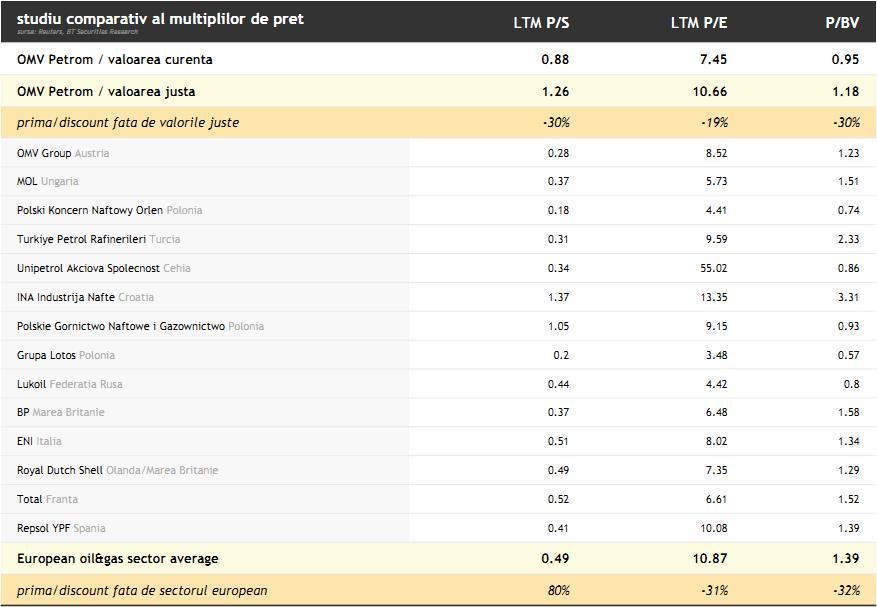Select the 'OMV Petrom / valoarea justa' row label
877x607 pixels.
coord(106,91)
